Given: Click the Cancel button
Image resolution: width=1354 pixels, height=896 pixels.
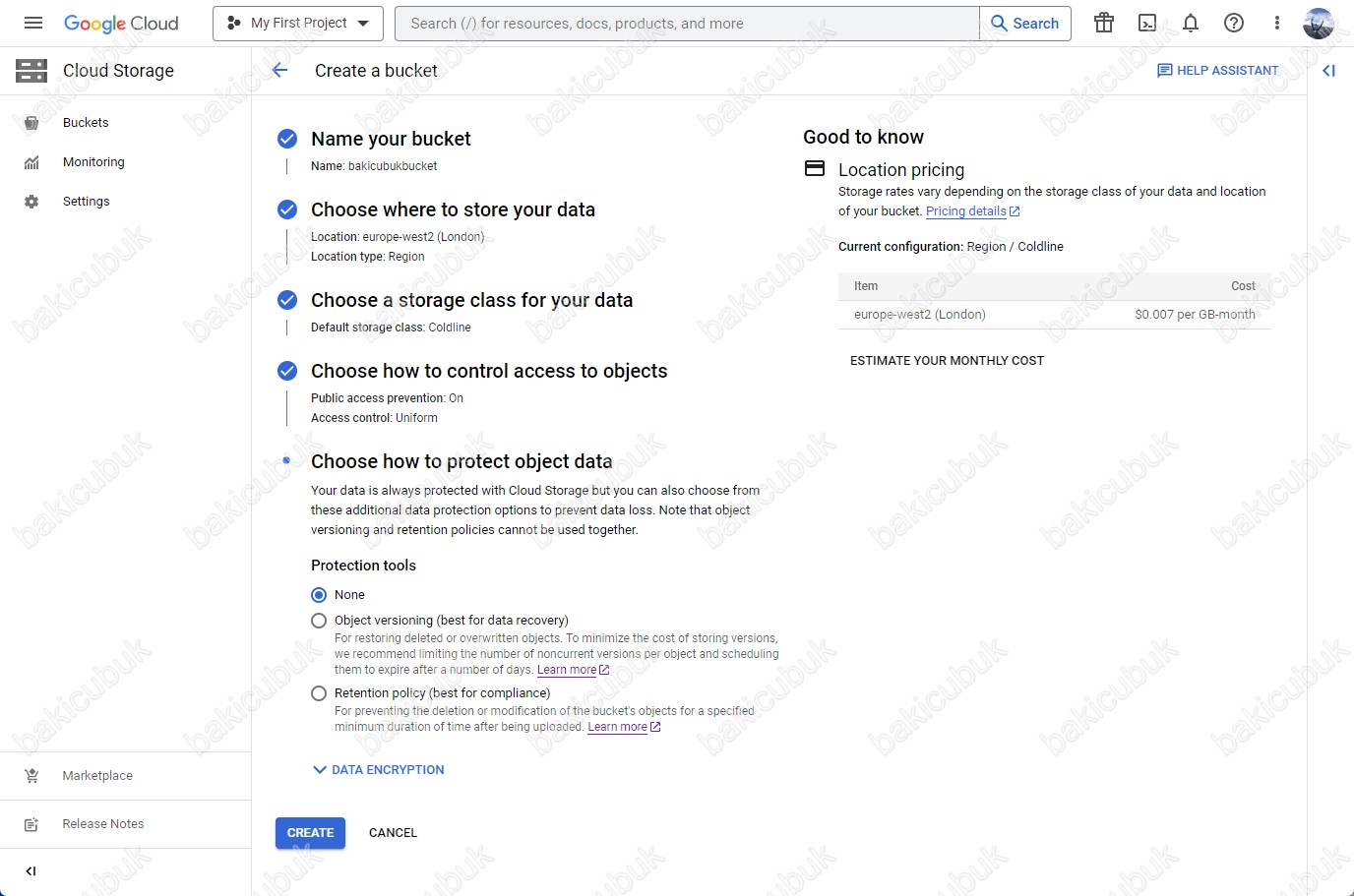Looking at the screenshot, I should point(393,833).
